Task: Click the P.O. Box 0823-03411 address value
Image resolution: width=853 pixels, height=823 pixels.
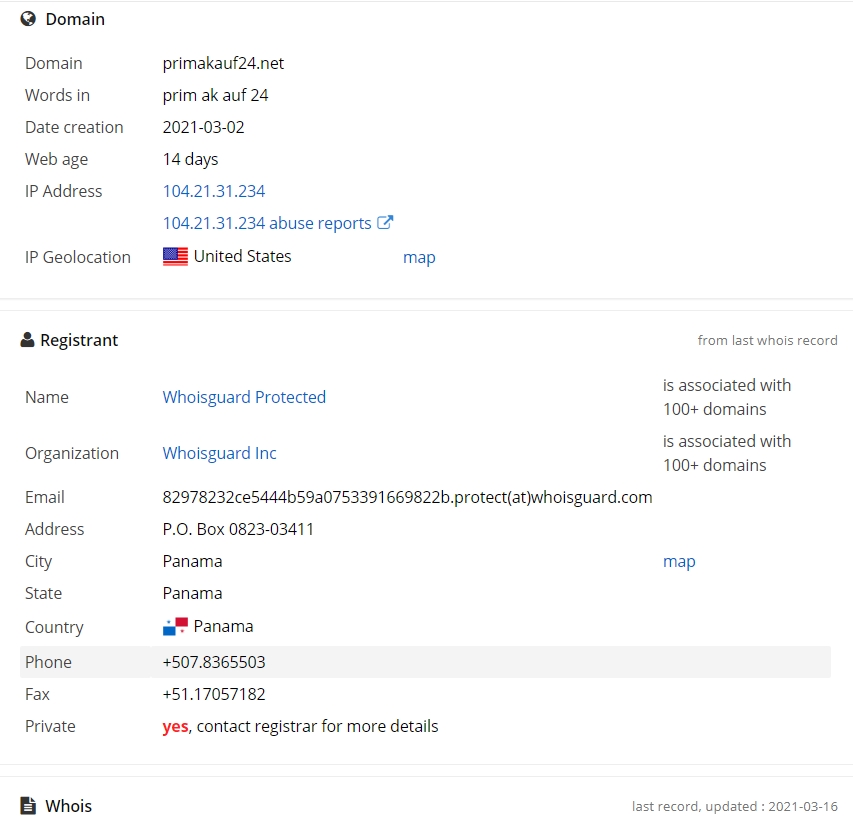Action: point(238,529)
